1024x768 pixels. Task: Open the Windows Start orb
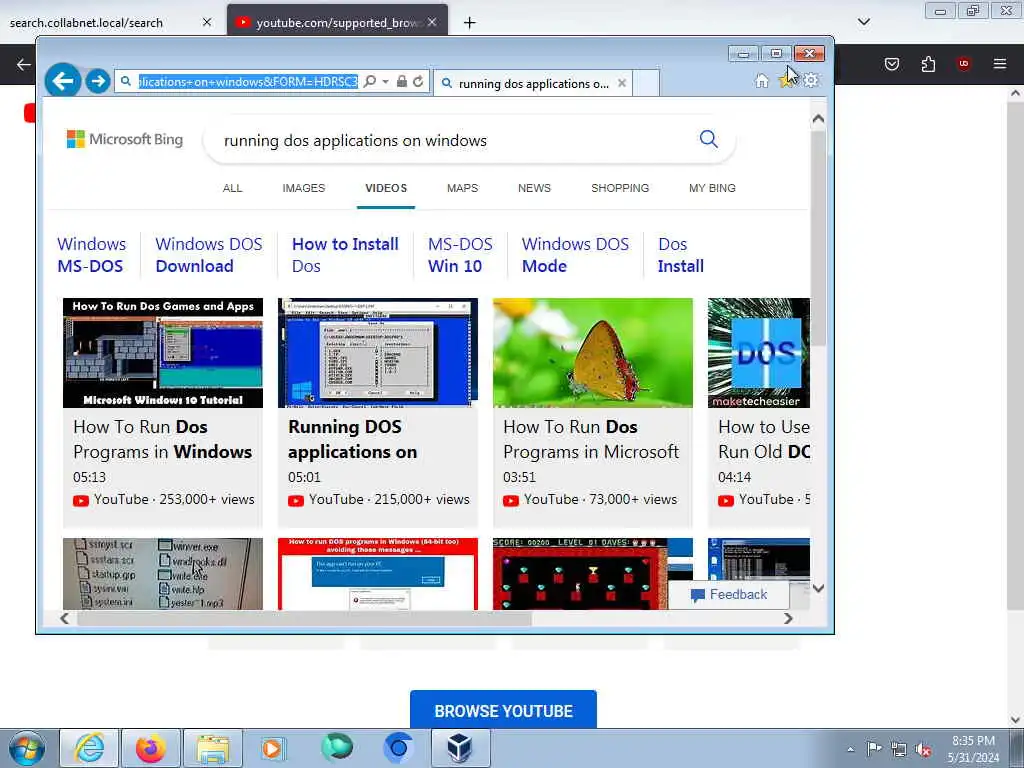tap(27, 748)
